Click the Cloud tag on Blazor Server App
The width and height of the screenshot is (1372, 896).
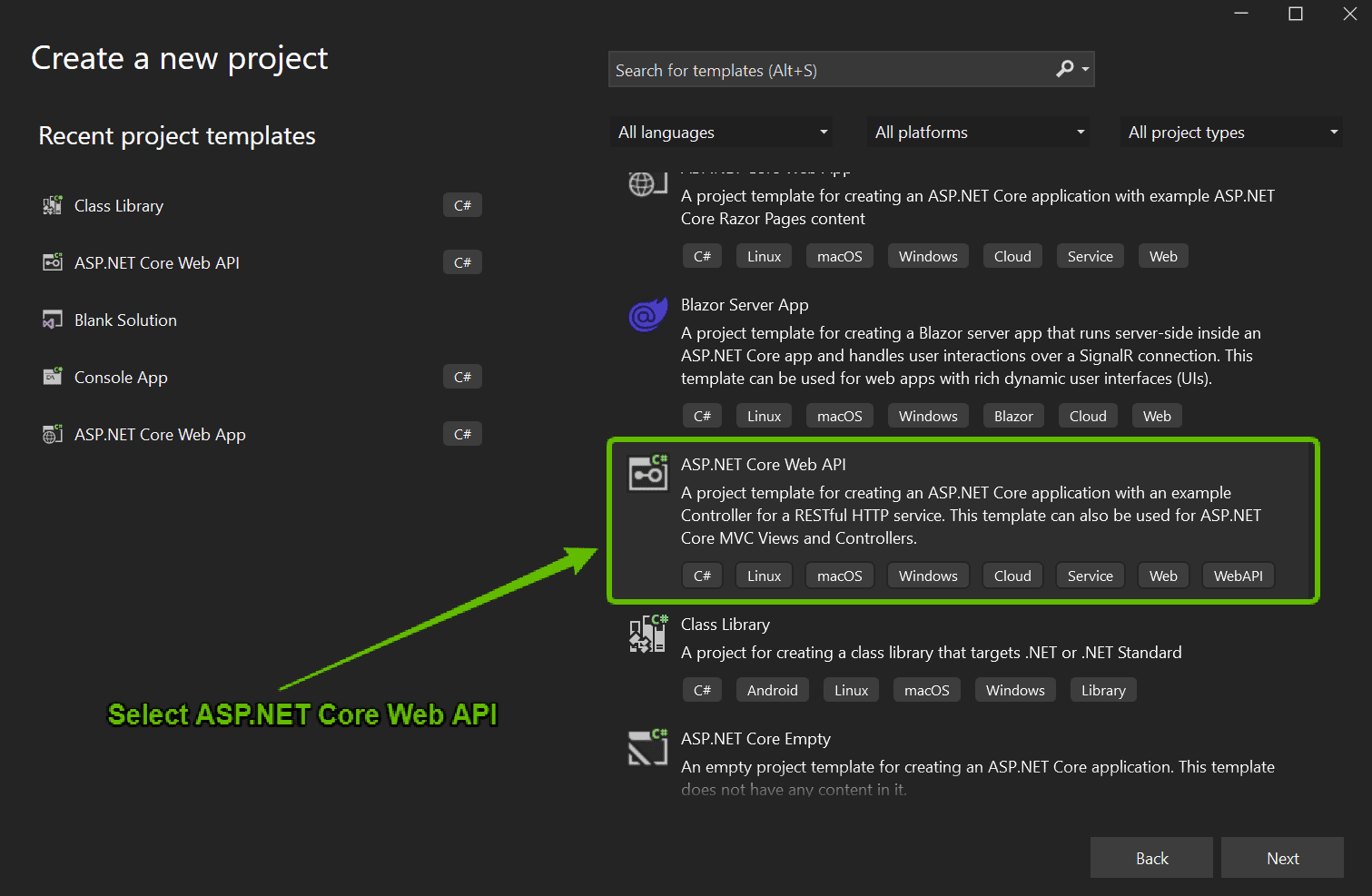coord(1088,416)
